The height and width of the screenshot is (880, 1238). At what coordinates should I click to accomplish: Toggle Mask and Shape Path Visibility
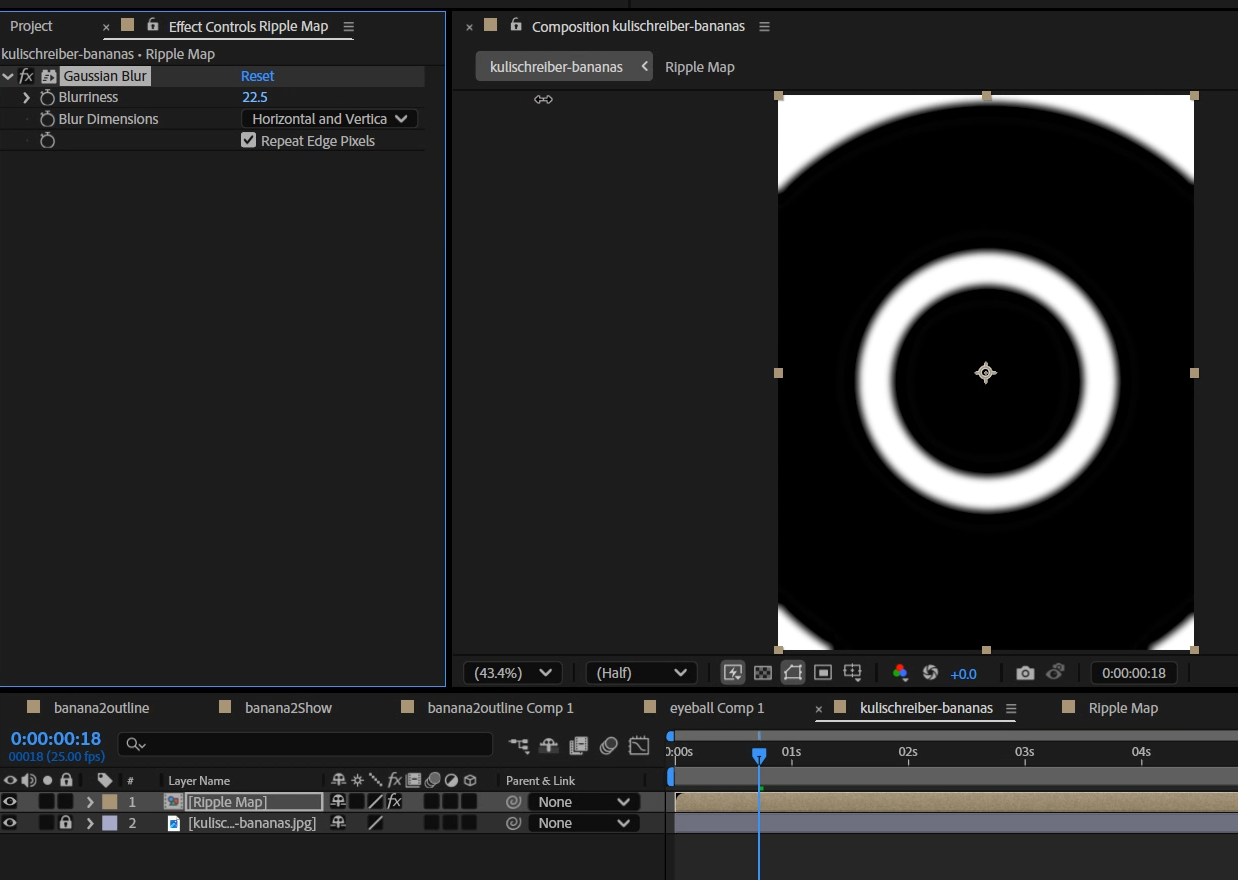pyautogui.click(x=793, y=673)
